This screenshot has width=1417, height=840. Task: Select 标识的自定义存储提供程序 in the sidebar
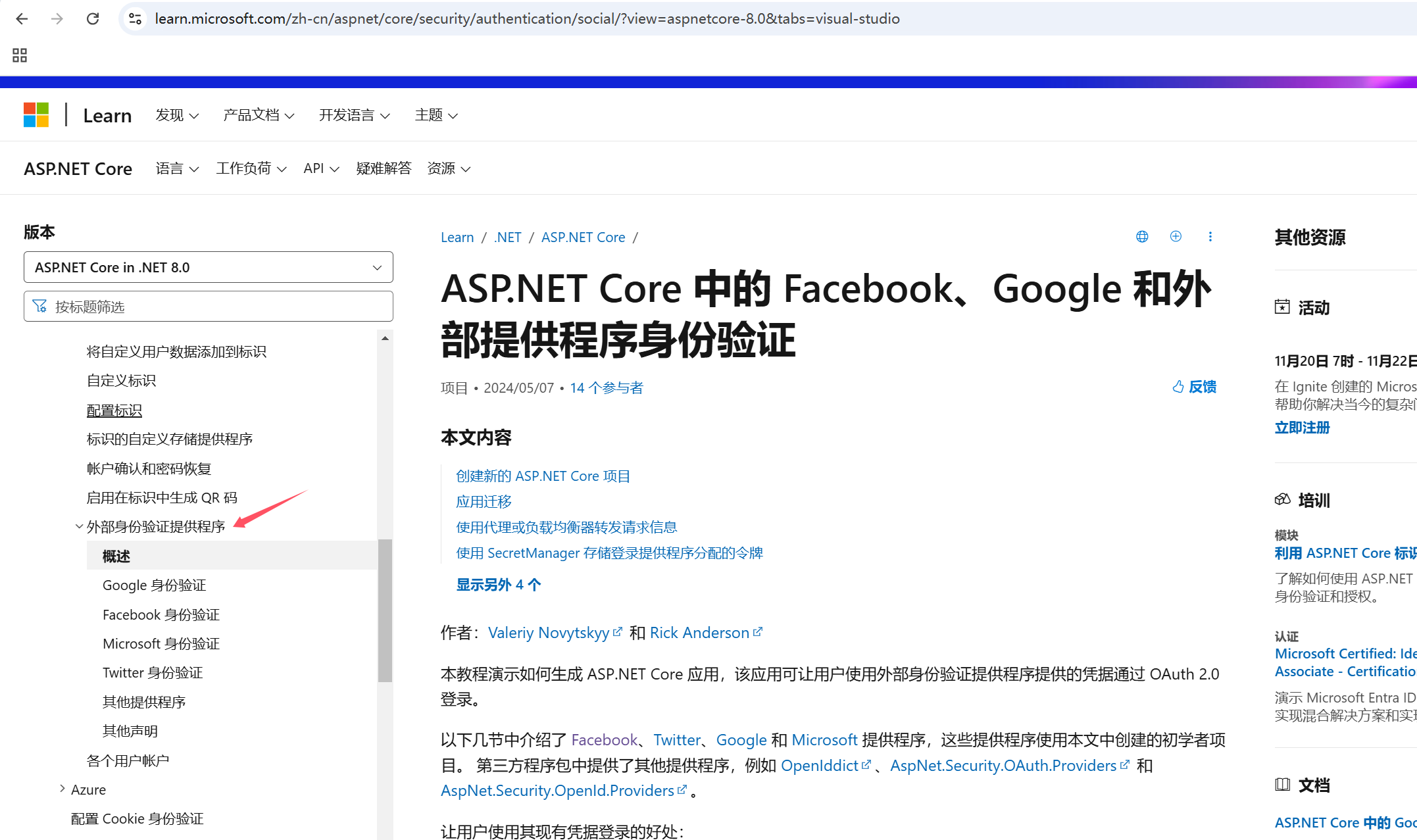pyautogui.click(x=170, y=439)
